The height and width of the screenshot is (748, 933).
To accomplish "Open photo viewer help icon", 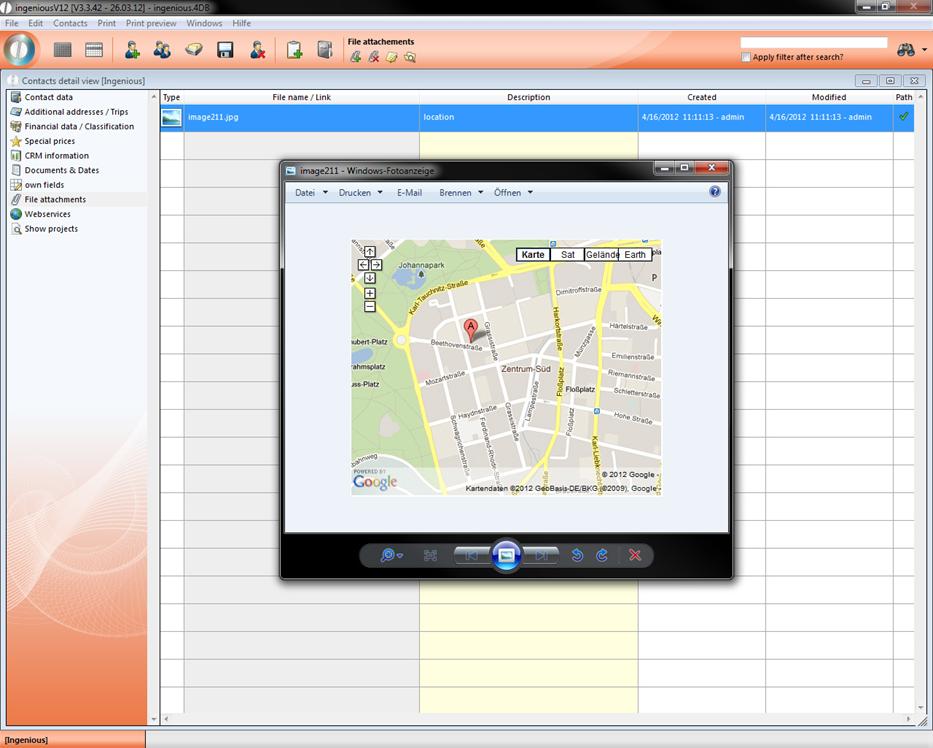I will pos(714,192).
